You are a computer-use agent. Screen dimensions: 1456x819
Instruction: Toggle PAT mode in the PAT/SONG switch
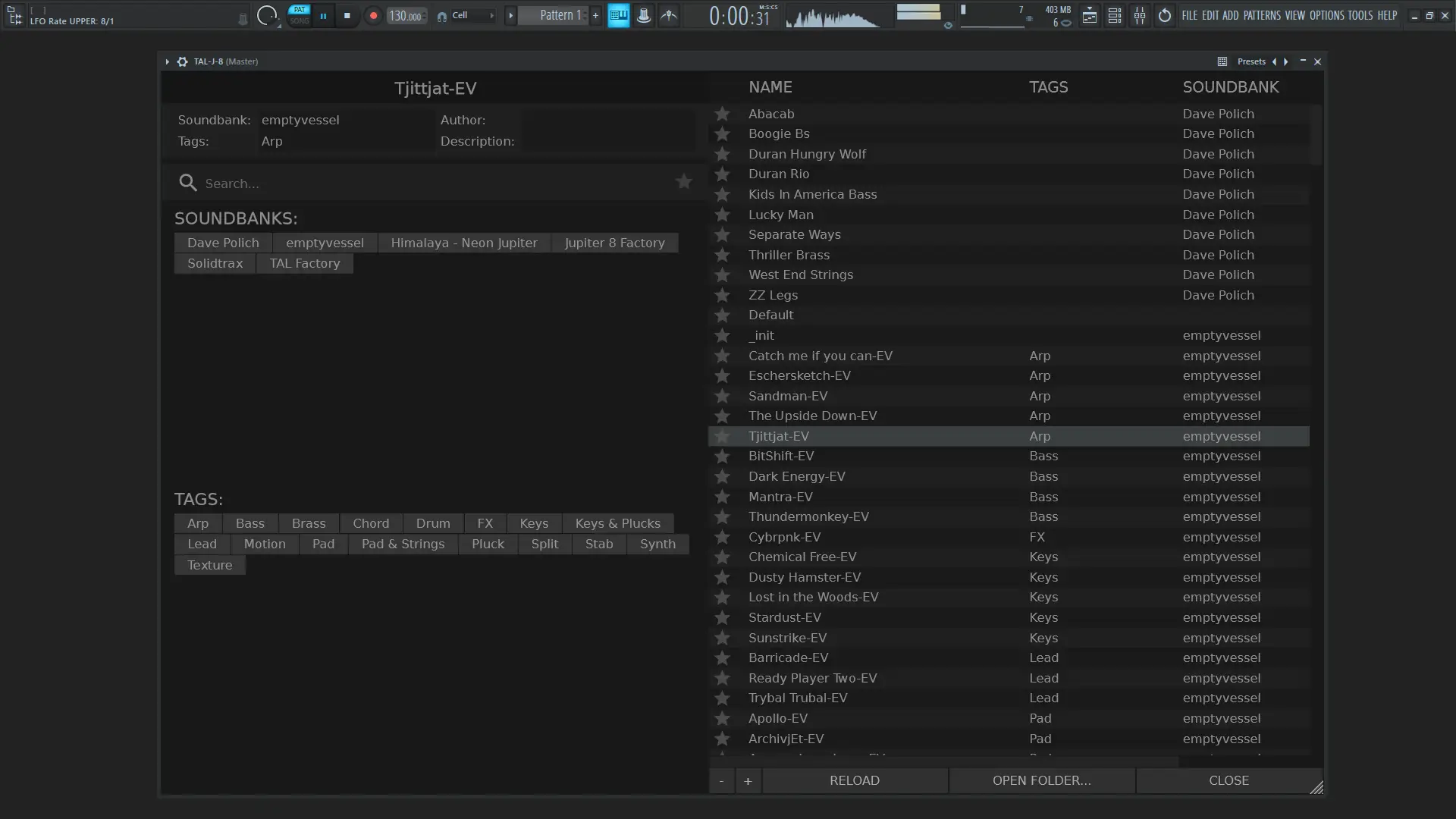[300, 10]
